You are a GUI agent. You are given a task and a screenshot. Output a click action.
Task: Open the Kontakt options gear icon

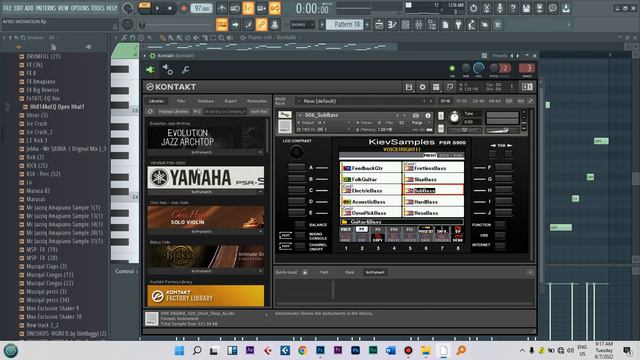[x=422, y=87]
